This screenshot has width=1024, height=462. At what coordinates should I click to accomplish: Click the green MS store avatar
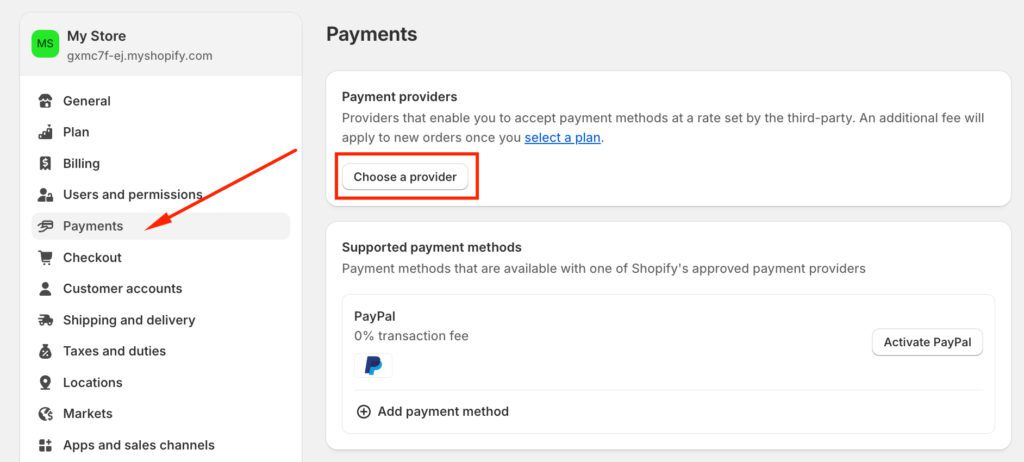[x=46, y=44]
